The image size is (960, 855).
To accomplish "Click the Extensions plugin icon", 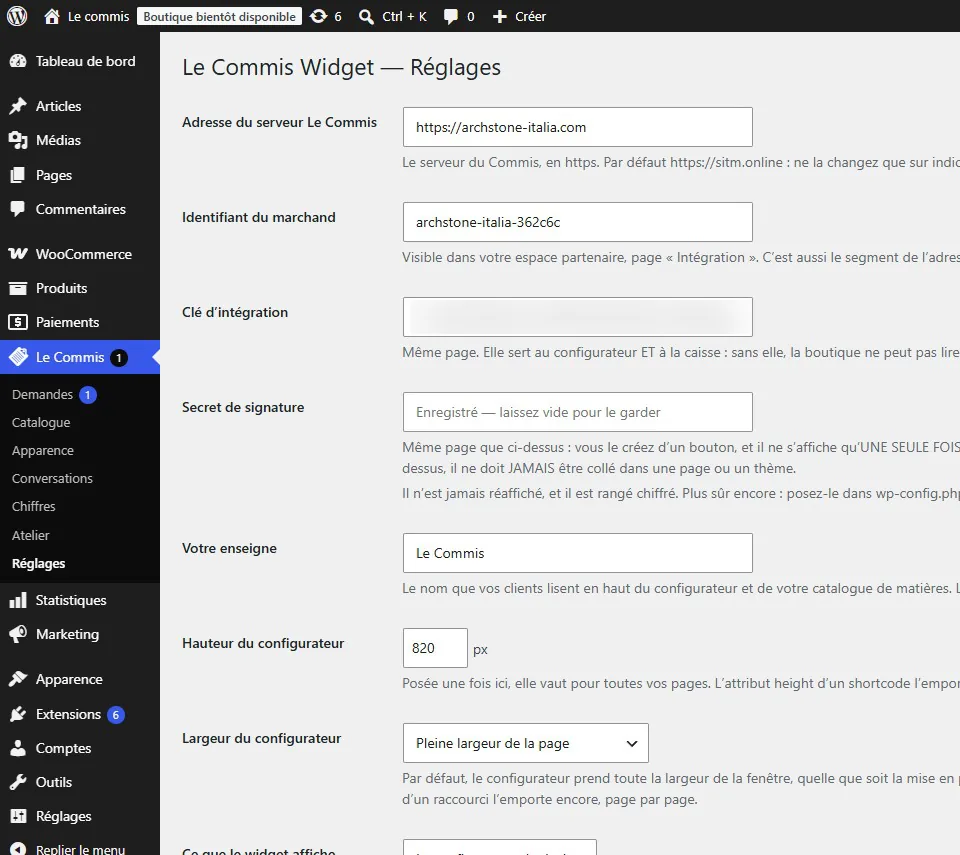I will click(18, 714).
